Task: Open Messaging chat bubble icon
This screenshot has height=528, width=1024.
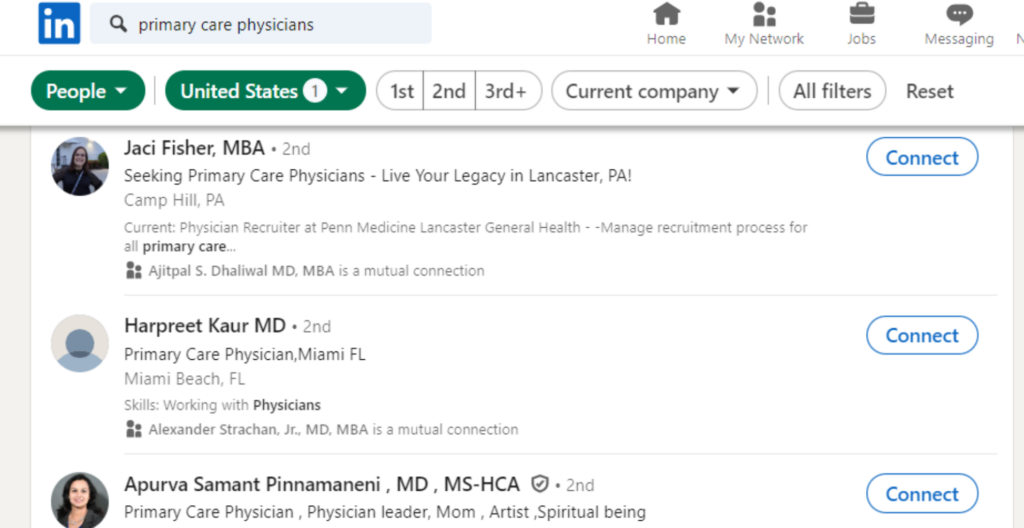Action: click(x=959, y=15)
